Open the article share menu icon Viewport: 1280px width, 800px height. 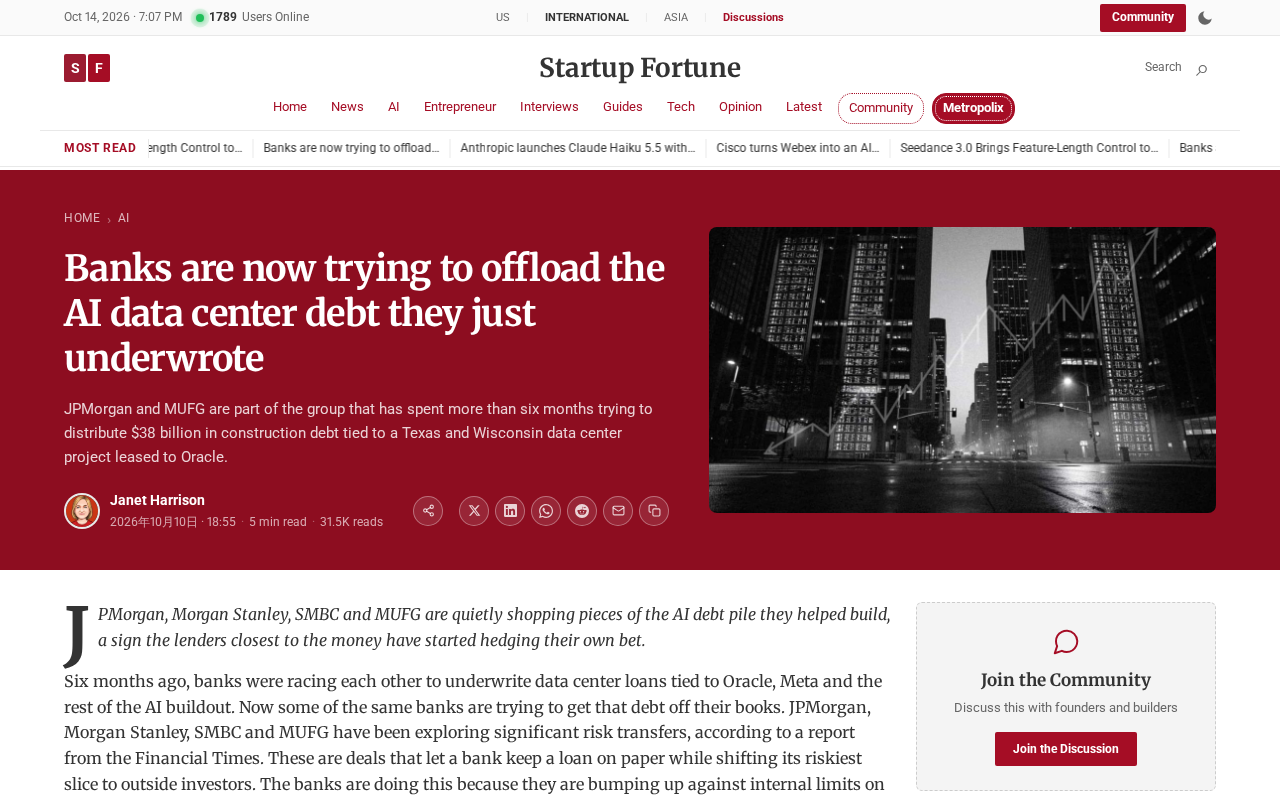(428, 511)
